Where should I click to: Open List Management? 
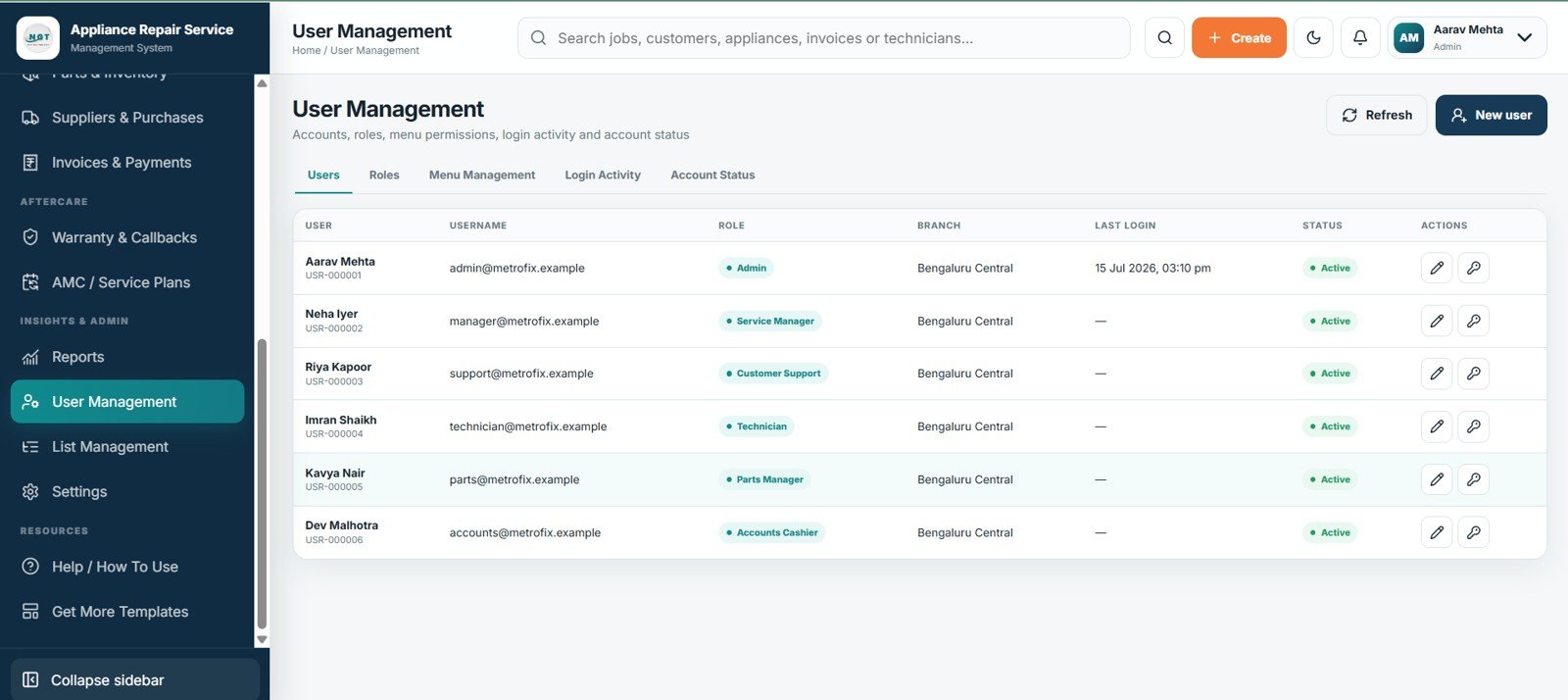click(x=127, y=447)
